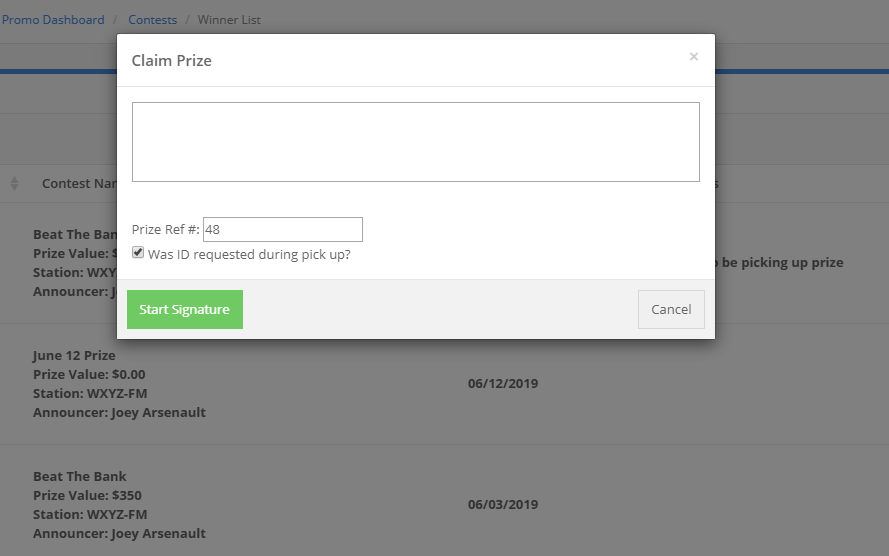Click the Prize Value: $350 text

point(87,495)
